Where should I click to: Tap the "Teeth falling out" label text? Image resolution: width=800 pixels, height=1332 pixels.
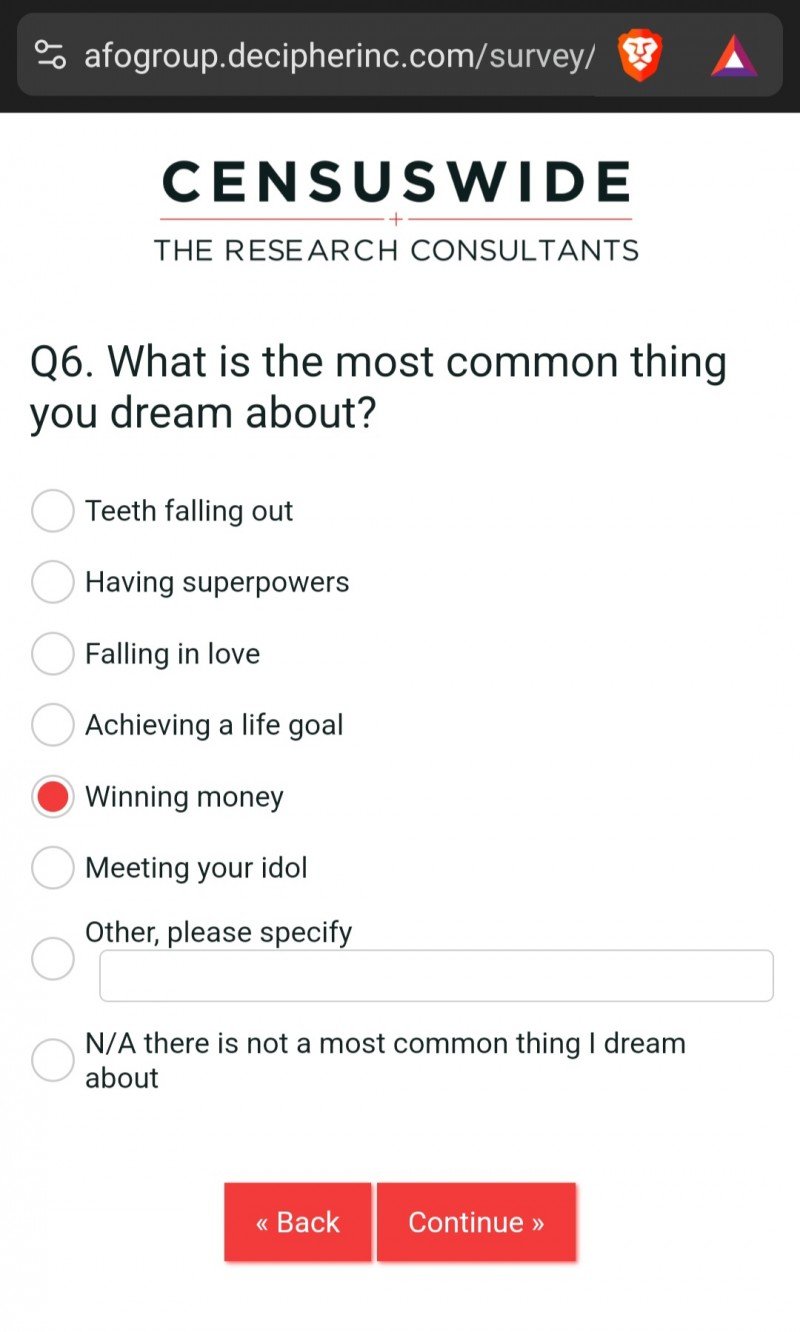click(189, 511)
